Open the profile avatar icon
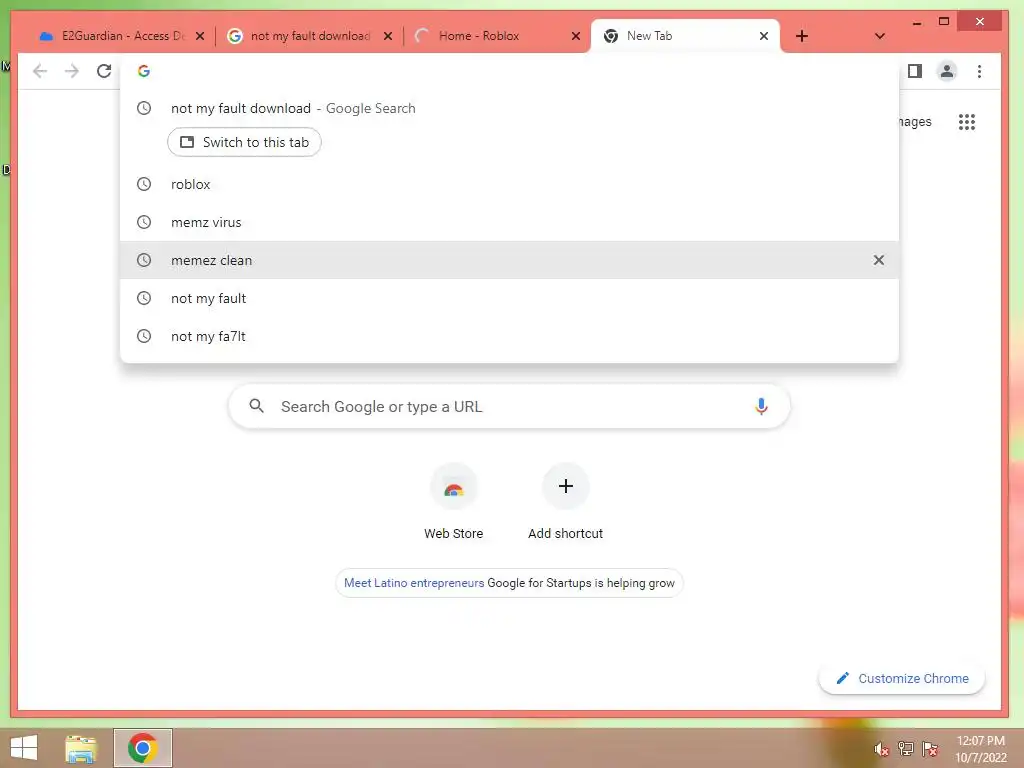Viewport: 1024px width, 768px height. click(x=946, y=71)
